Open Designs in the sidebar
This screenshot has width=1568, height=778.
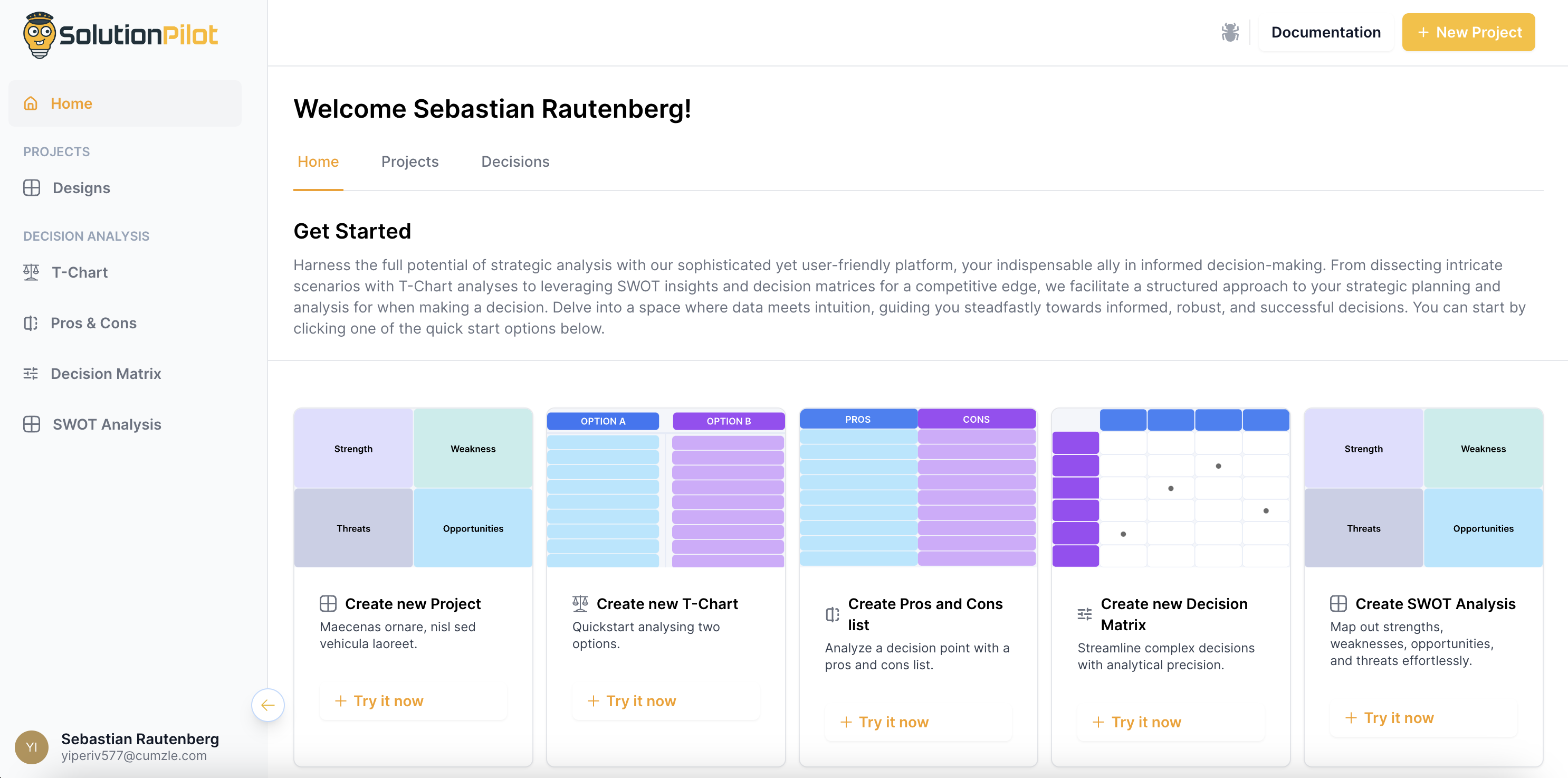click(81, 188)
